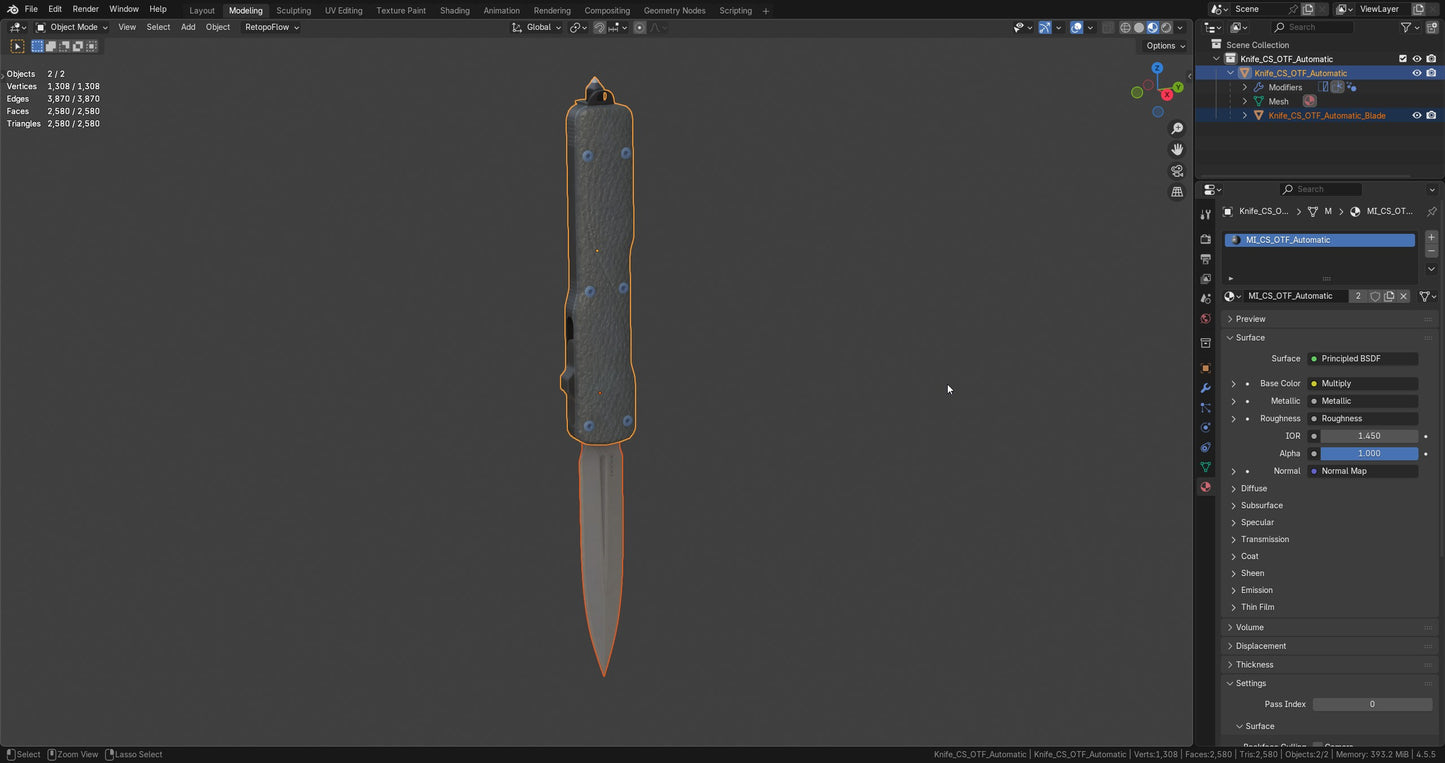The image size is (1445, 763).
Task: Expand the Modifiers entry in the outliner
Action: click(x=1245, y=87)
